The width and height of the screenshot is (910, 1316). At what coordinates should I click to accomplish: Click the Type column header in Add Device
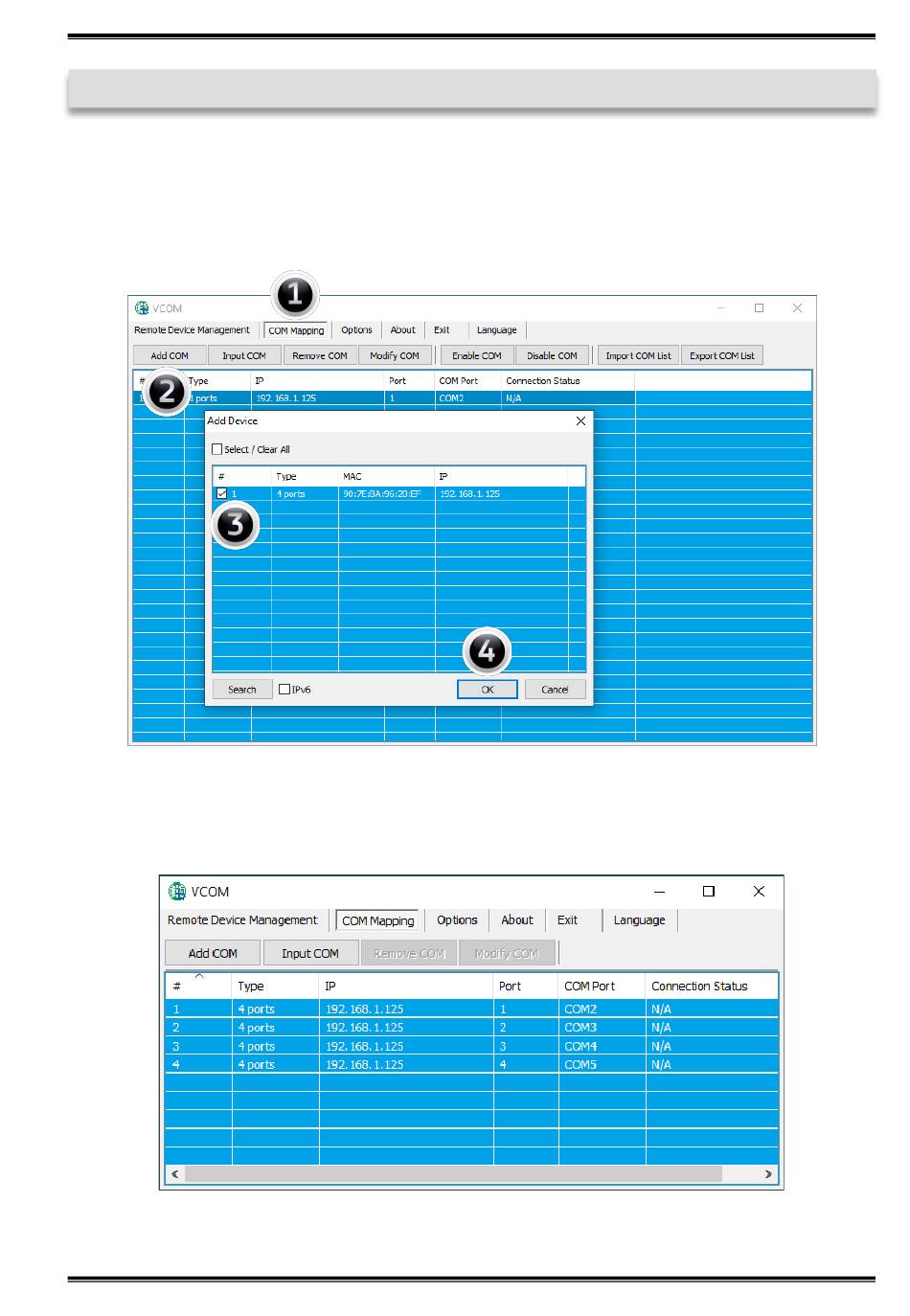(305, 476)
